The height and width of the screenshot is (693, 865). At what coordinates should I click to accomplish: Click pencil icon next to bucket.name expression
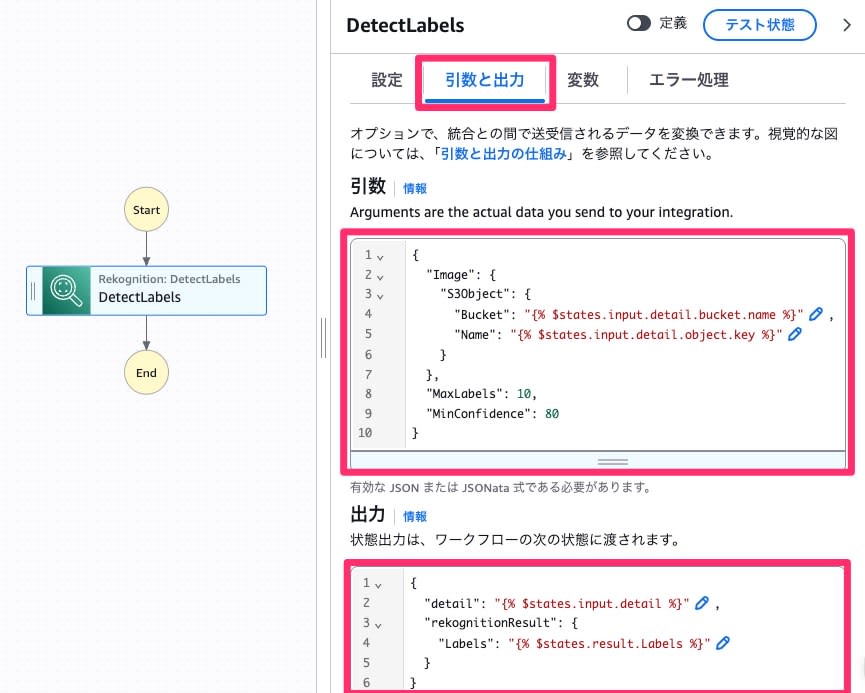[815, 314]
